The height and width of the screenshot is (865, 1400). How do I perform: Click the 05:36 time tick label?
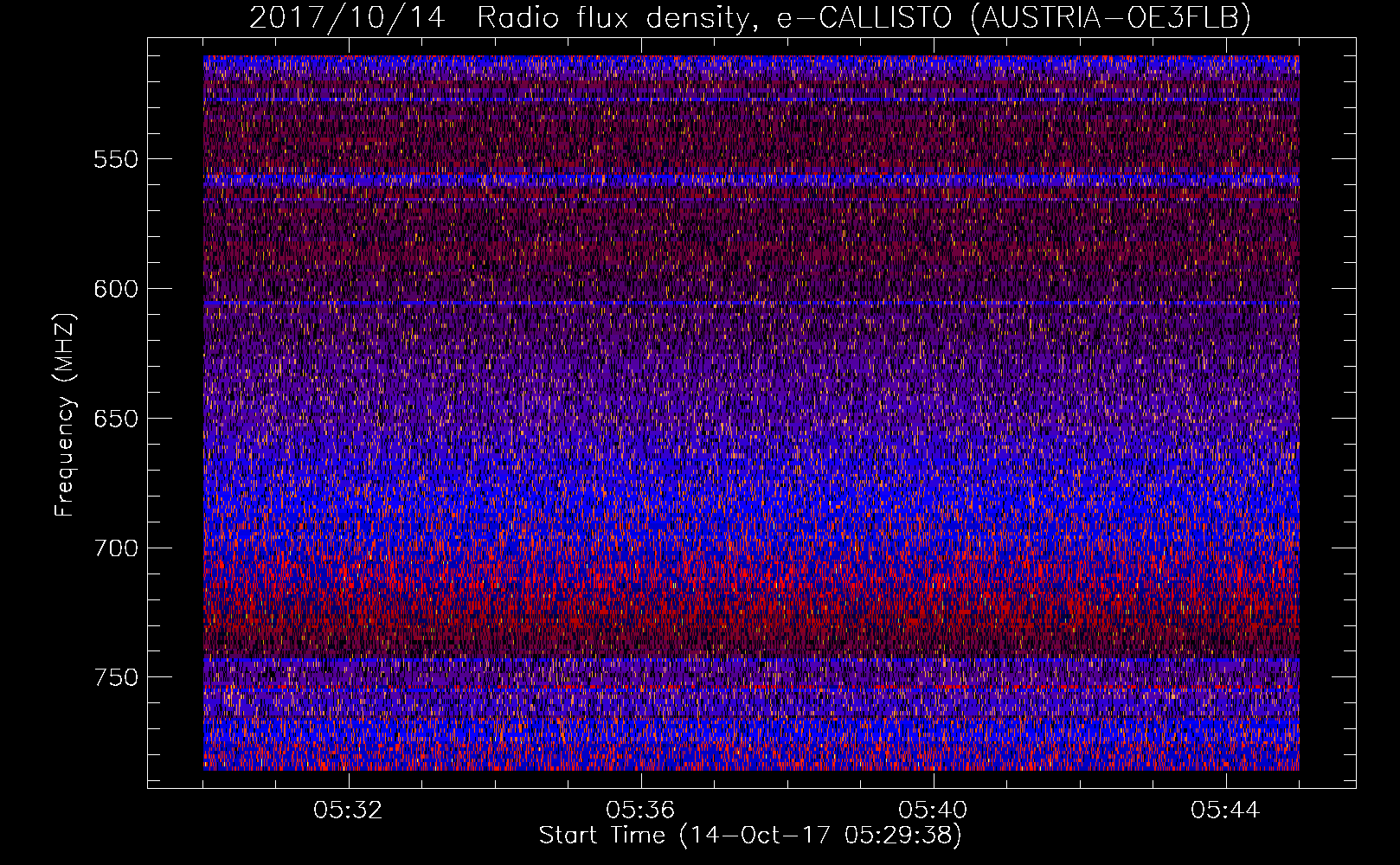click(640, 810)
